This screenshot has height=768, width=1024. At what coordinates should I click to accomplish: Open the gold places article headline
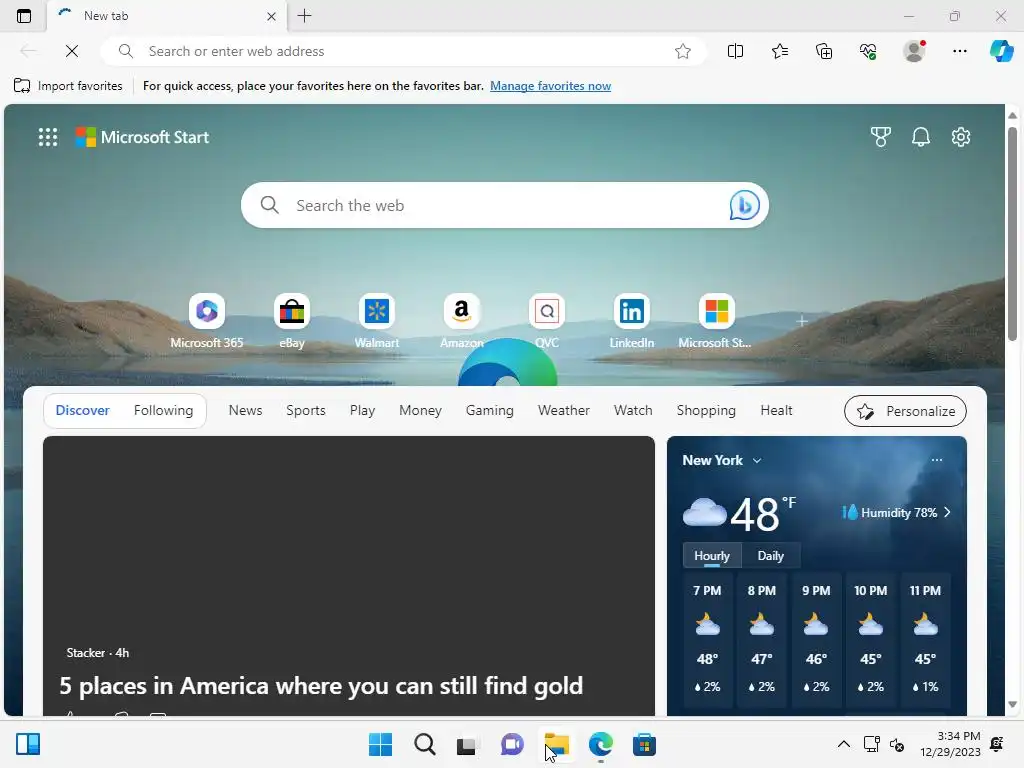[x=321, y=686]
